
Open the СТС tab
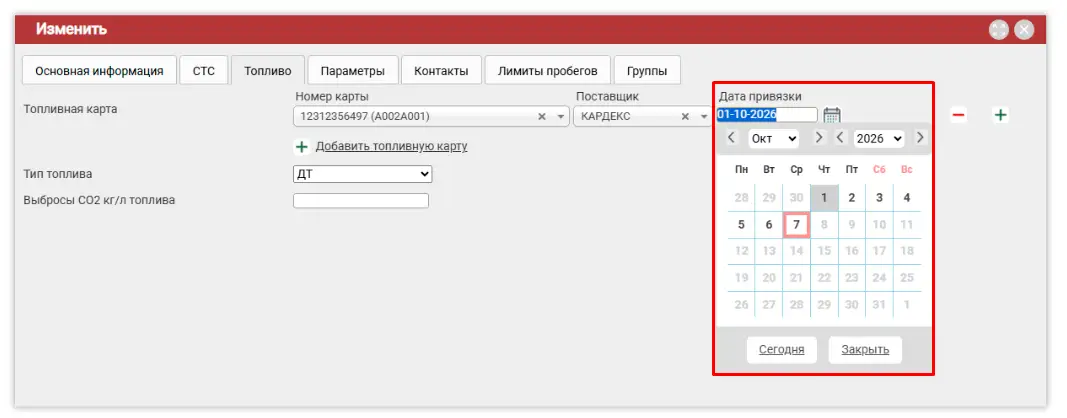pos(203,71)
